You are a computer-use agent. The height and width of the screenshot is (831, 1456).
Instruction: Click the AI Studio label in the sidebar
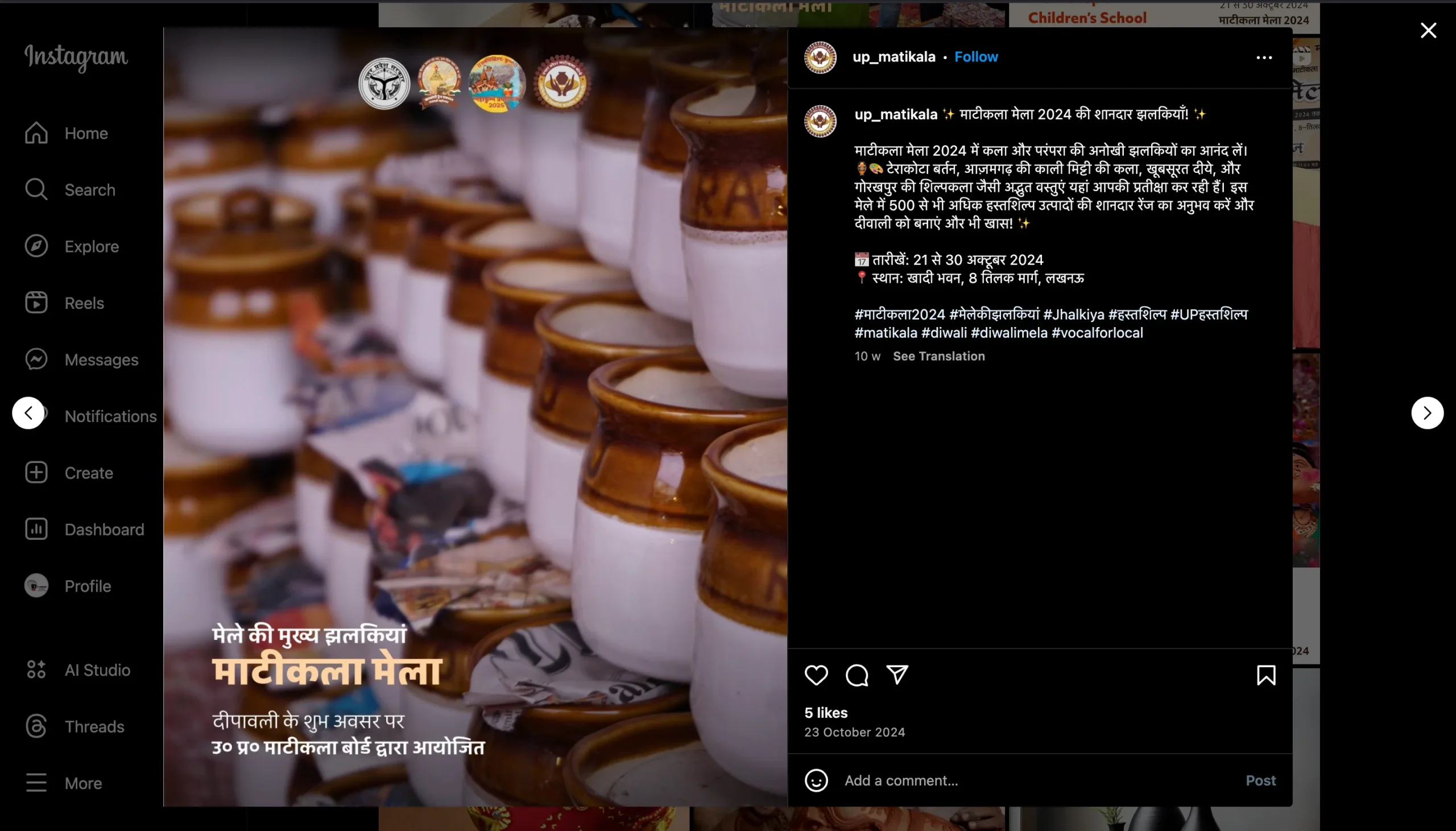[98, 669]
